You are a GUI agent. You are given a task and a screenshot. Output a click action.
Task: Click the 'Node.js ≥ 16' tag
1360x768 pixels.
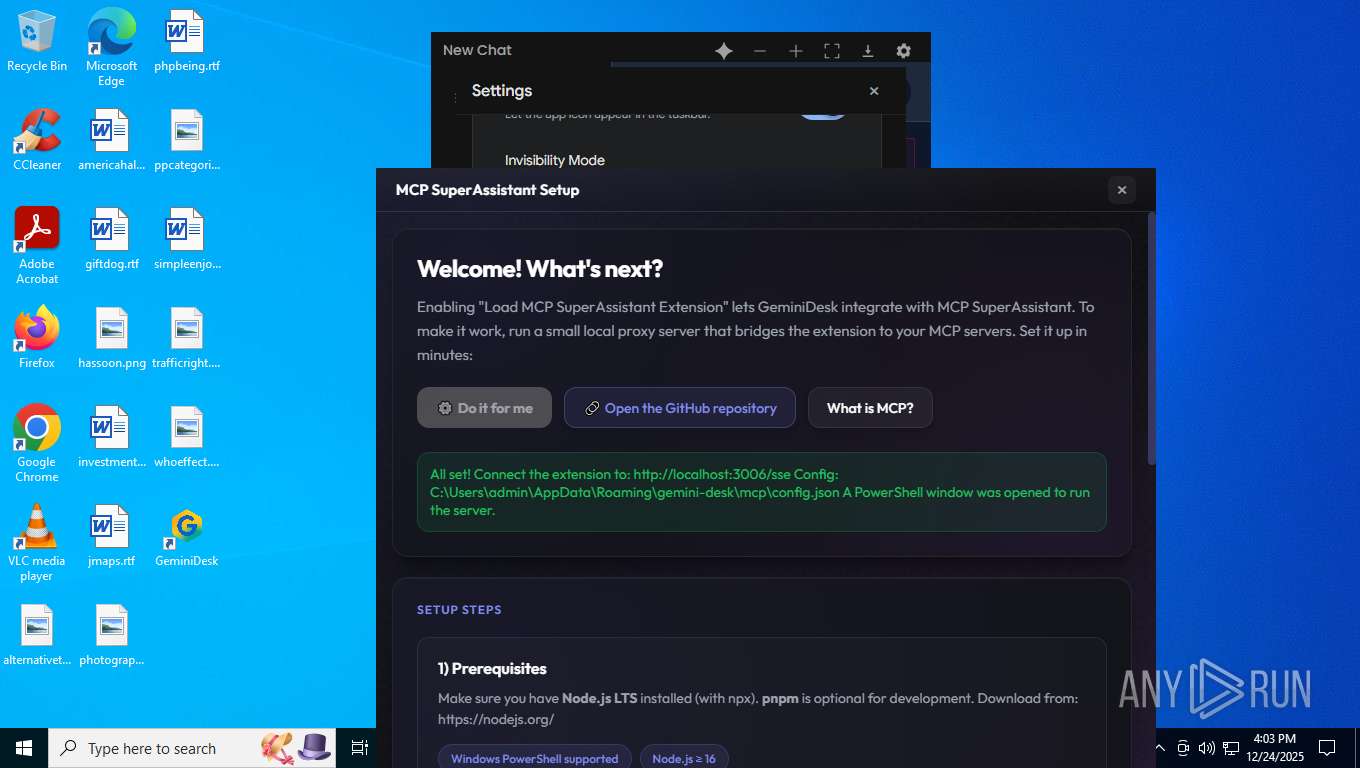tap(685, 758)
